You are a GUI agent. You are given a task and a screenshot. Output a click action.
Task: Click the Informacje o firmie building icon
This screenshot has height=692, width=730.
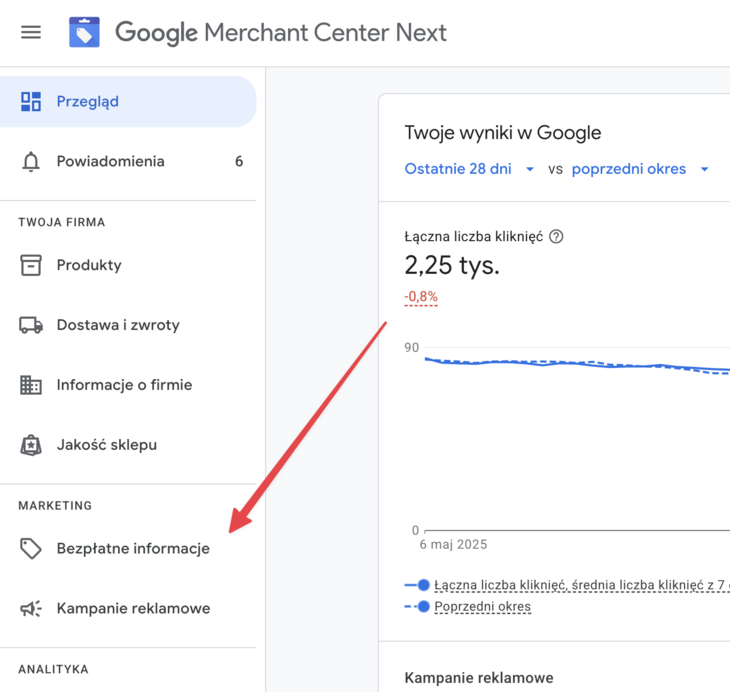point(31,385)
